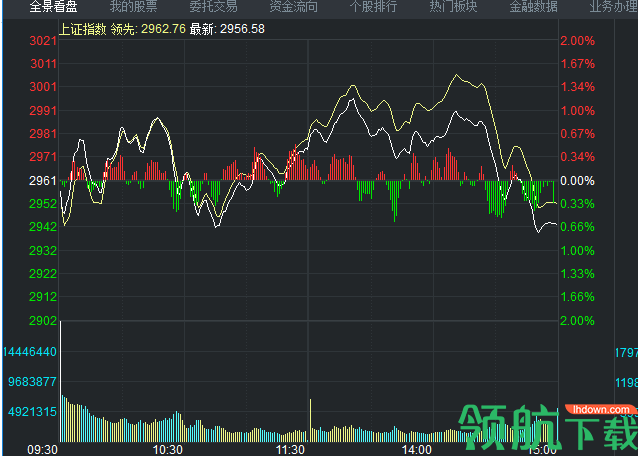Select the 业务办理 tab
Image resolution: width=638 pixels, height=457 pixels.
[x=614, y=7]
